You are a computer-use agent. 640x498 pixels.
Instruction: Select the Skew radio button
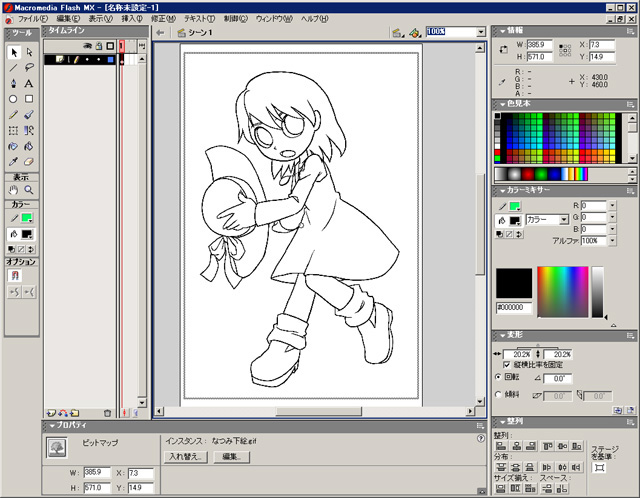tap(498, 395)
